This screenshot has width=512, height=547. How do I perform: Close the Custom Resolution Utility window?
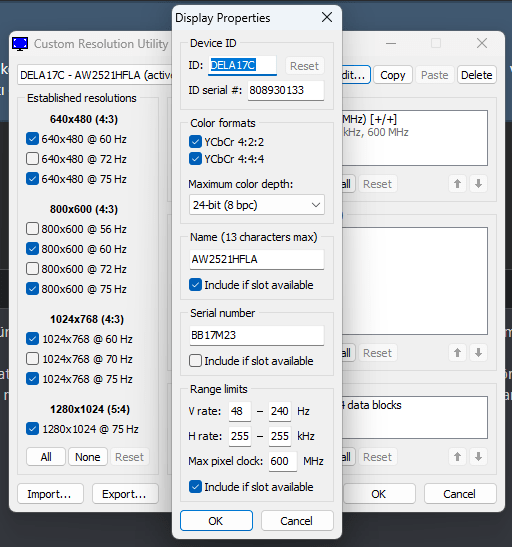pos(482,43)
